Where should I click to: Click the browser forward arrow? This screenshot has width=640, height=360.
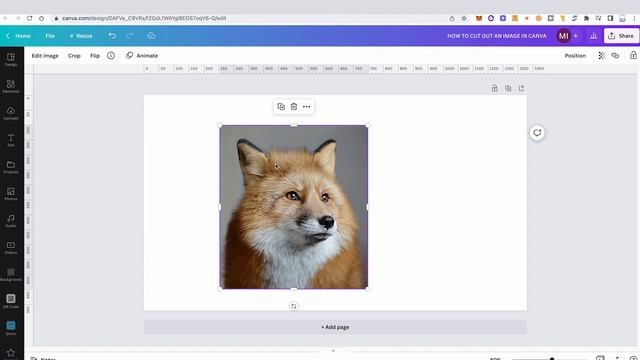coord(18,18)
